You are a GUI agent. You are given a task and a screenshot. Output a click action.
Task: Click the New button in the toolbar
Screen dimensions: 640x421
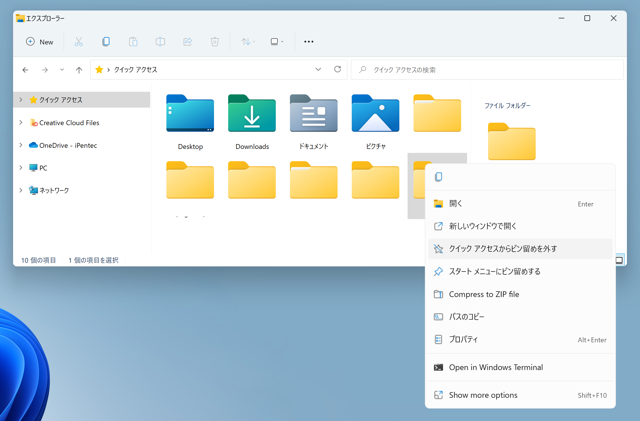click(x=40, y=42)
